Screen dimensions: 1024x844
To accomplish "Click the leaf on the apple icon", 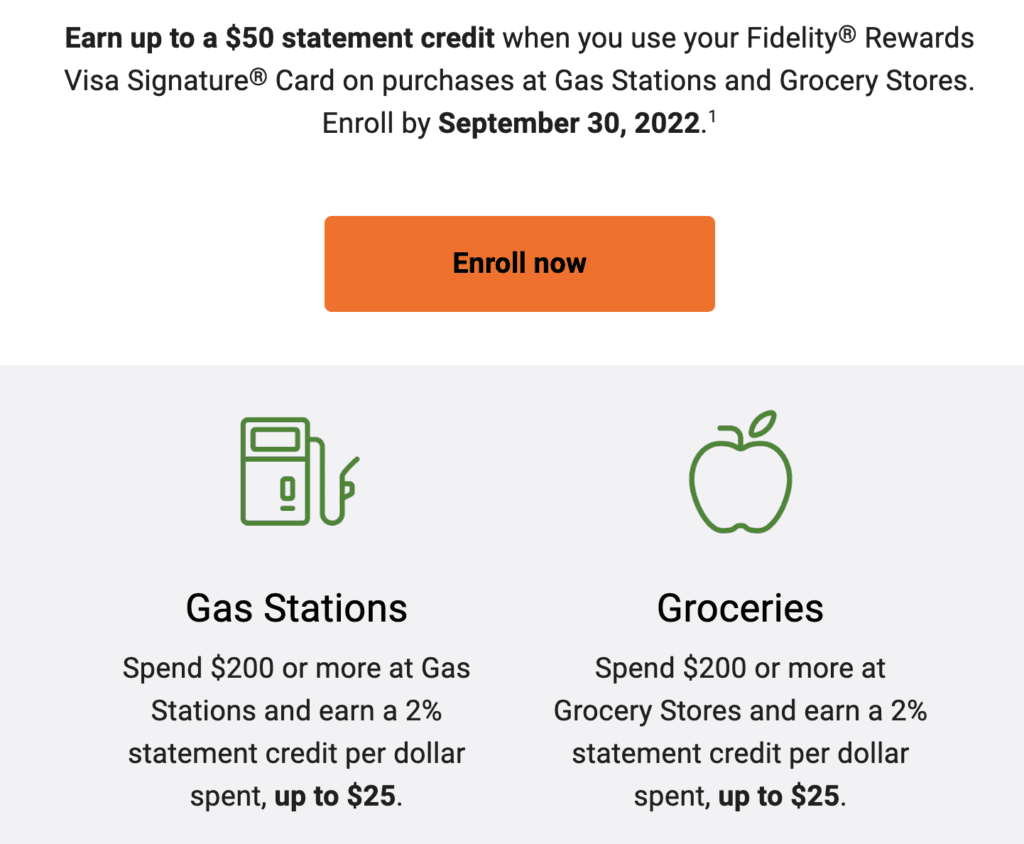I will click(x=762, y=423).
